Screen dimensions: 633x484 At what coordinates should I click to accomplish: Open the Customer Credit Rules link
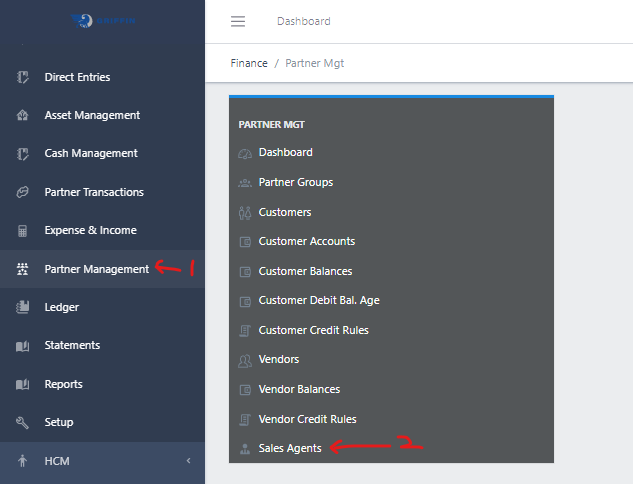(313, 330)
